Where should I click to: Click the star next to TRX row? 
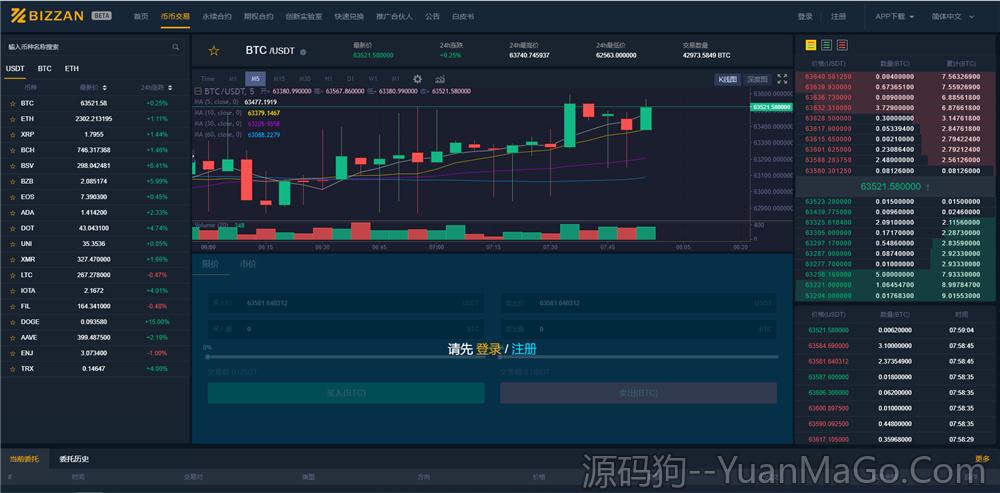(x=12, y=369)
